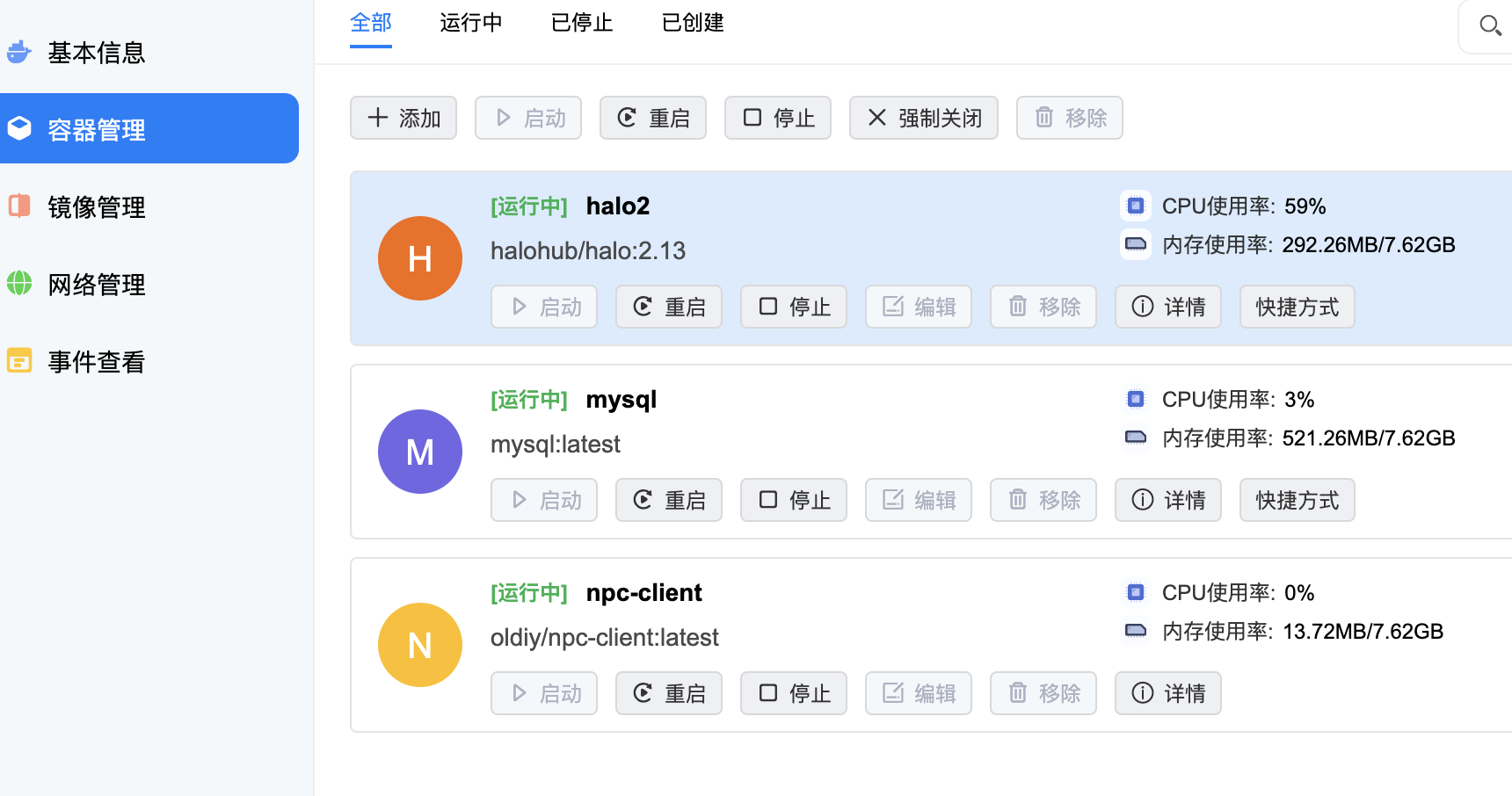This screenshot has width=1512, height=796.
Task: Restart the halo2 container
Action: pos(669,307)
